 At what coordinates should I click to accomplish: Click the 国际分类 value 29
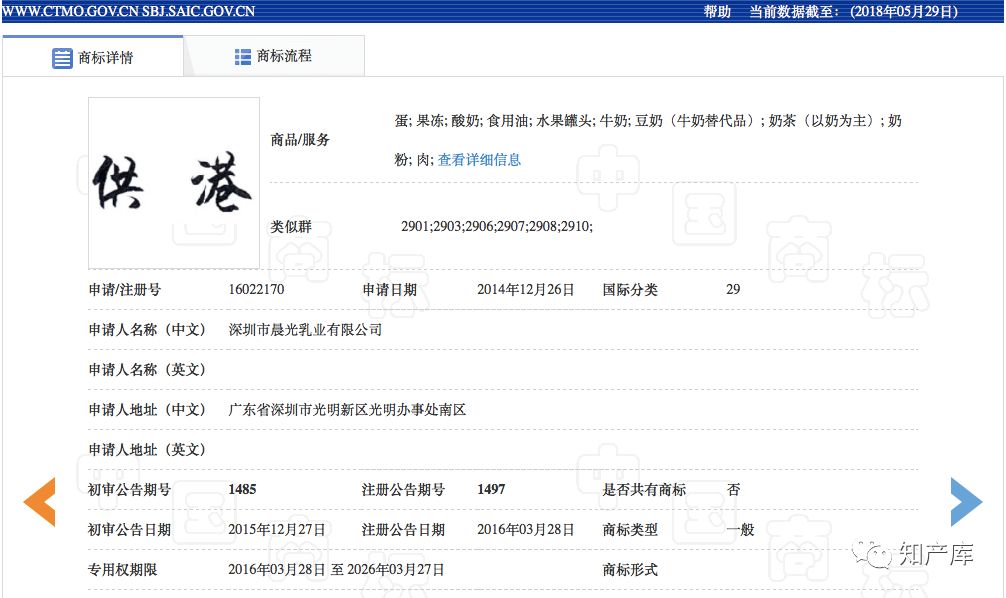pos(733,290)
